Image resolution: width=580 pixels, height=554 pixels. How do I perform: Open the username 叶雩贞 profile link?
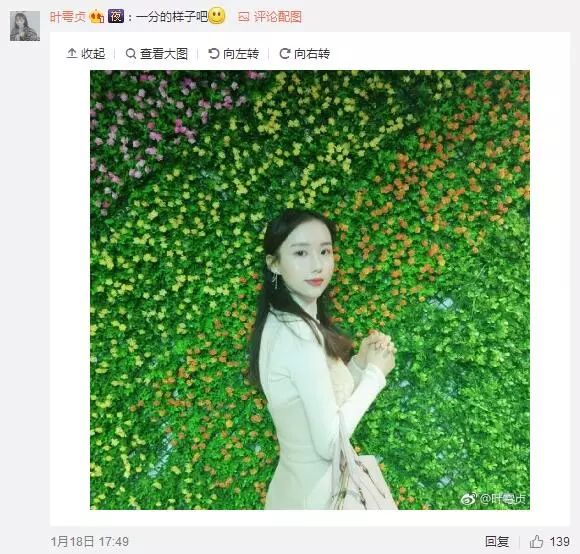[x=68, y=17]
